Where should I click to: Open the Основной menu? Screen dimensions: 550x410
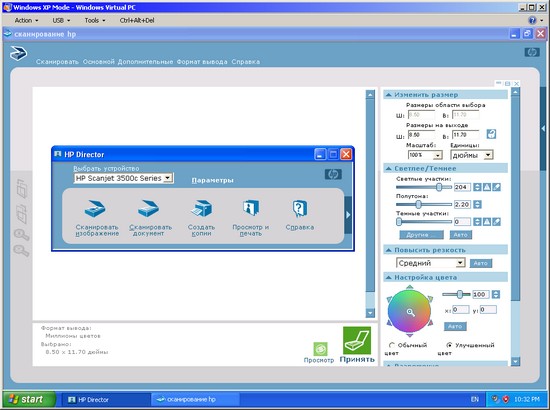[x=99, y=62]
